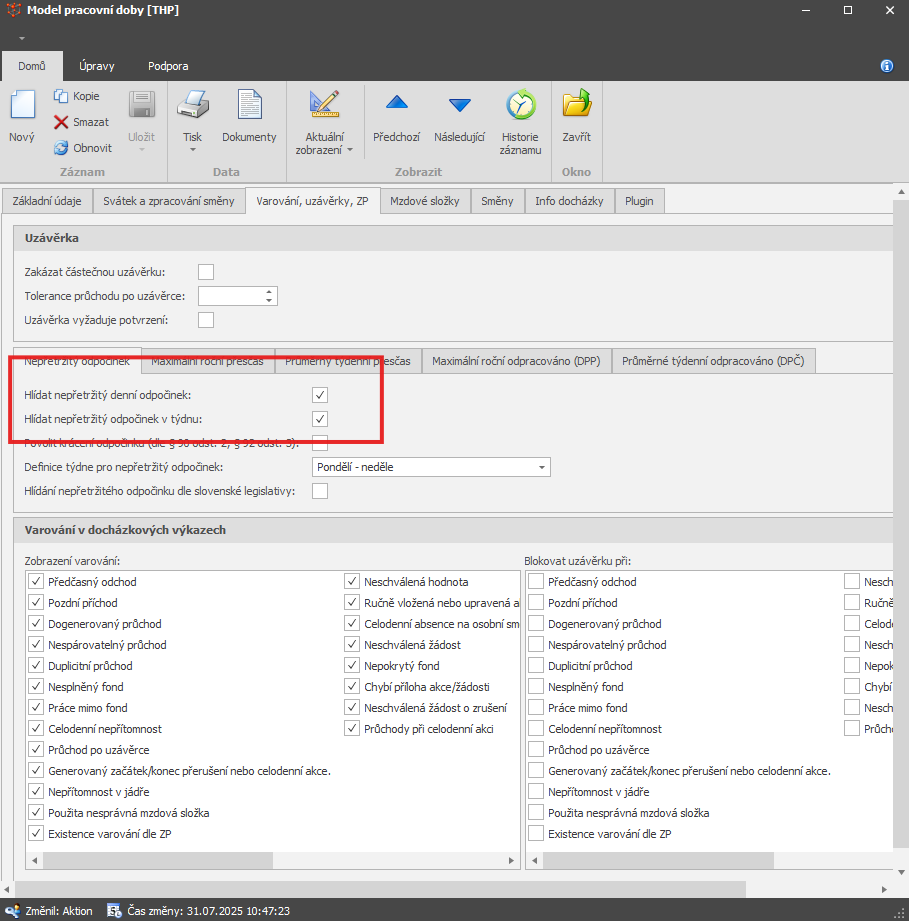Toggle Uzávěrka vyžaduje potvrzení checkbox
Viewport: 909px width, 921px height.
coord(206,320)
